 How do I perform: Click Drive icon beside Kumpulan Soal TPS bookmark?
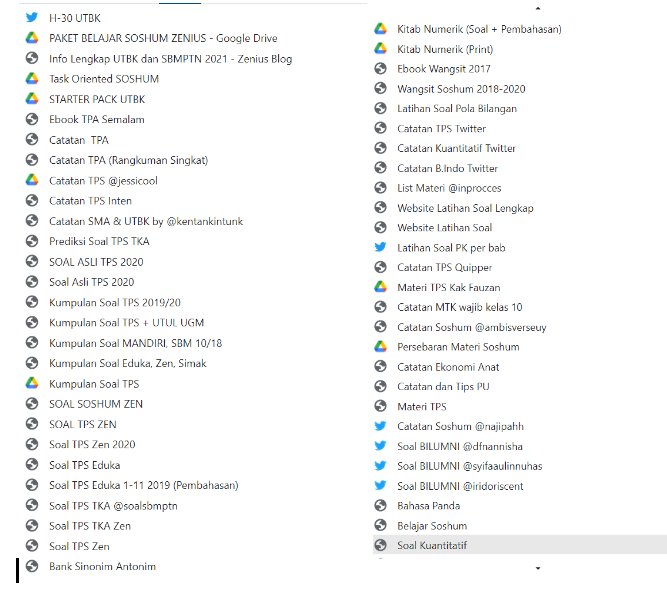tap(32, 383)
